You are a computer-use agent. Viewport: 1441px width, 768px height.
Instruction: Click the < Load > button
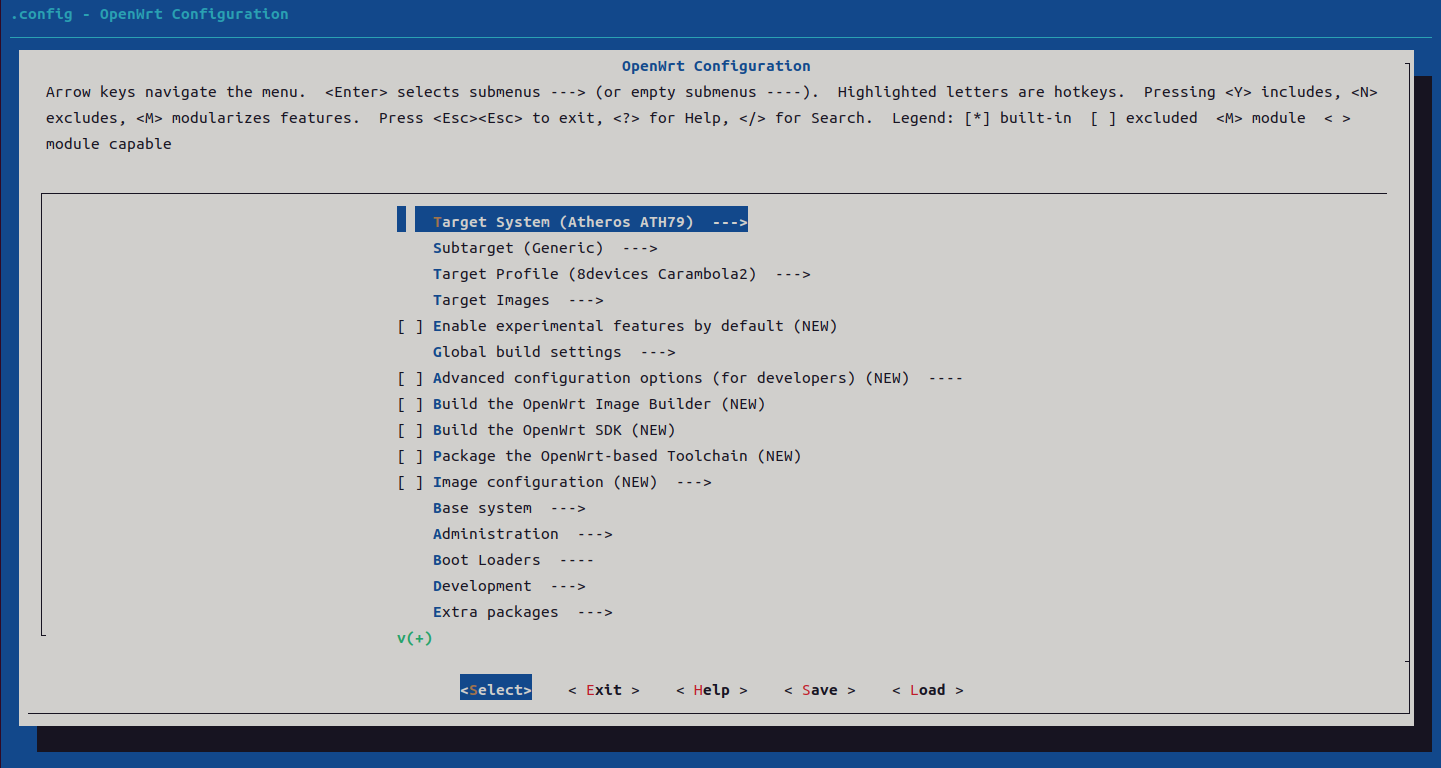pos(927,690)
